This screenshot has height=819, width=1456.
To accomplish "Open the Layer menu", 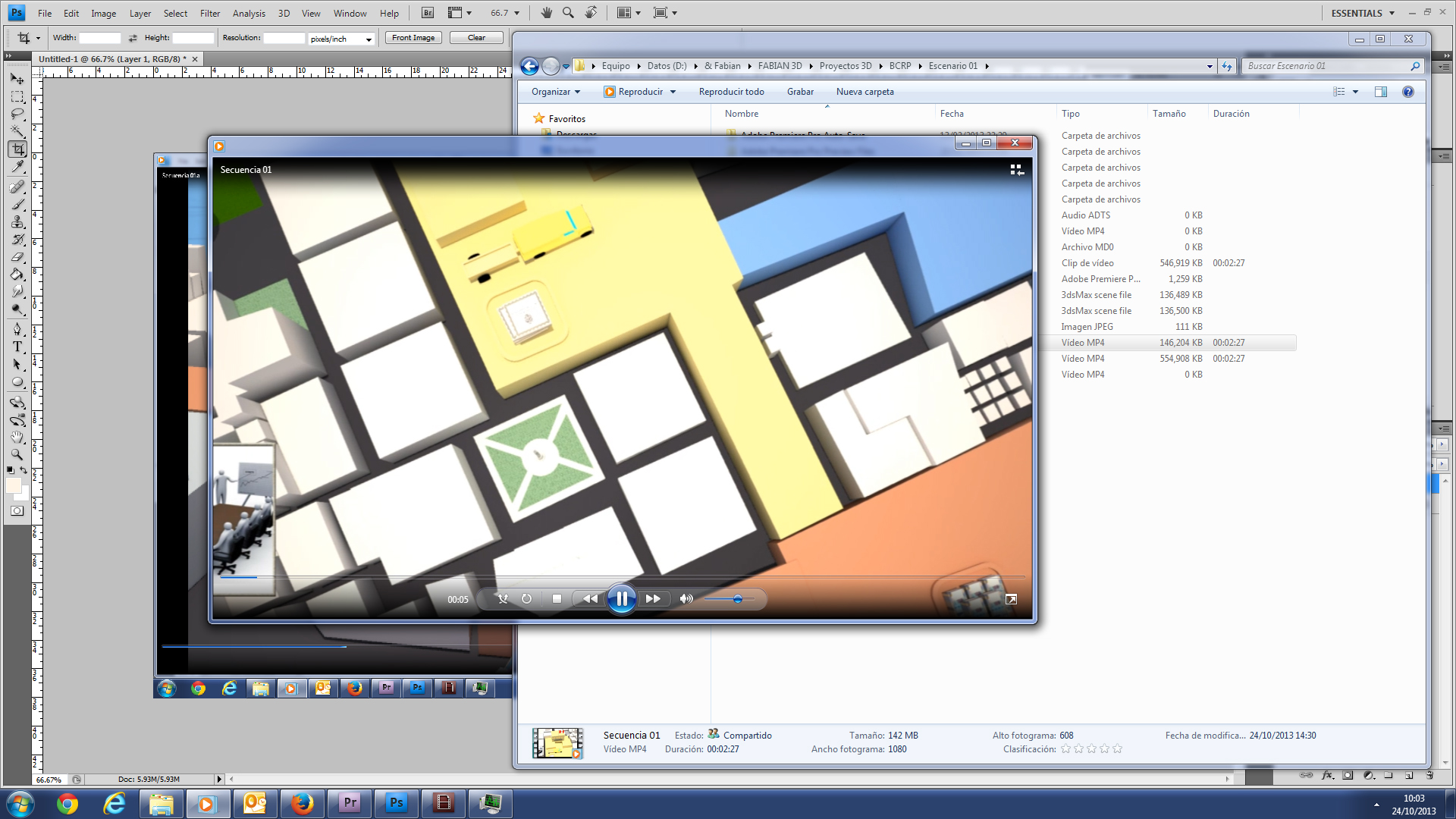I will click(x=140, y=13).
